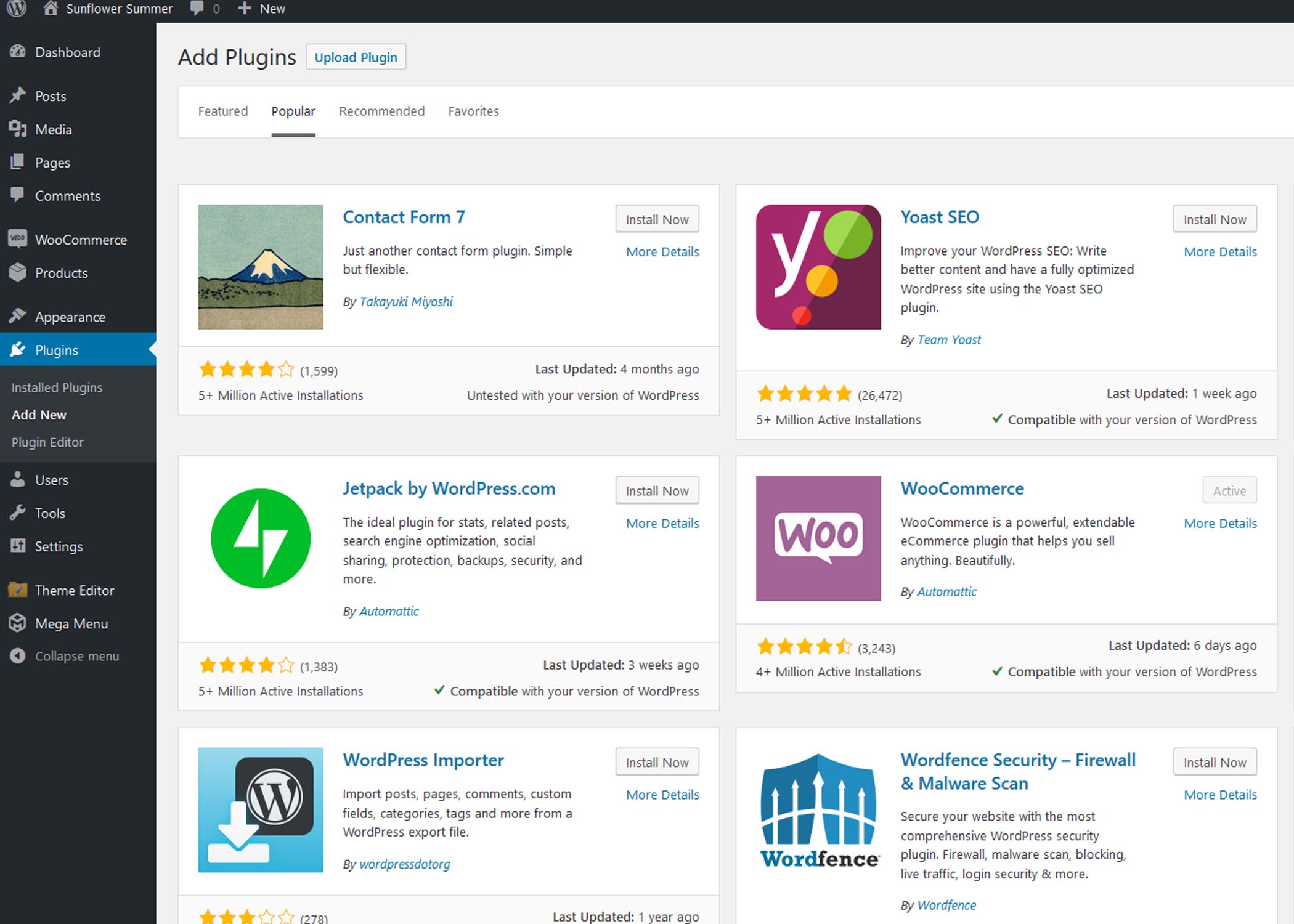1294x924 pixels.
Task: Click the home icon beside Sunflower Summer
Action: pyautogui.click(x=51, y=8)
